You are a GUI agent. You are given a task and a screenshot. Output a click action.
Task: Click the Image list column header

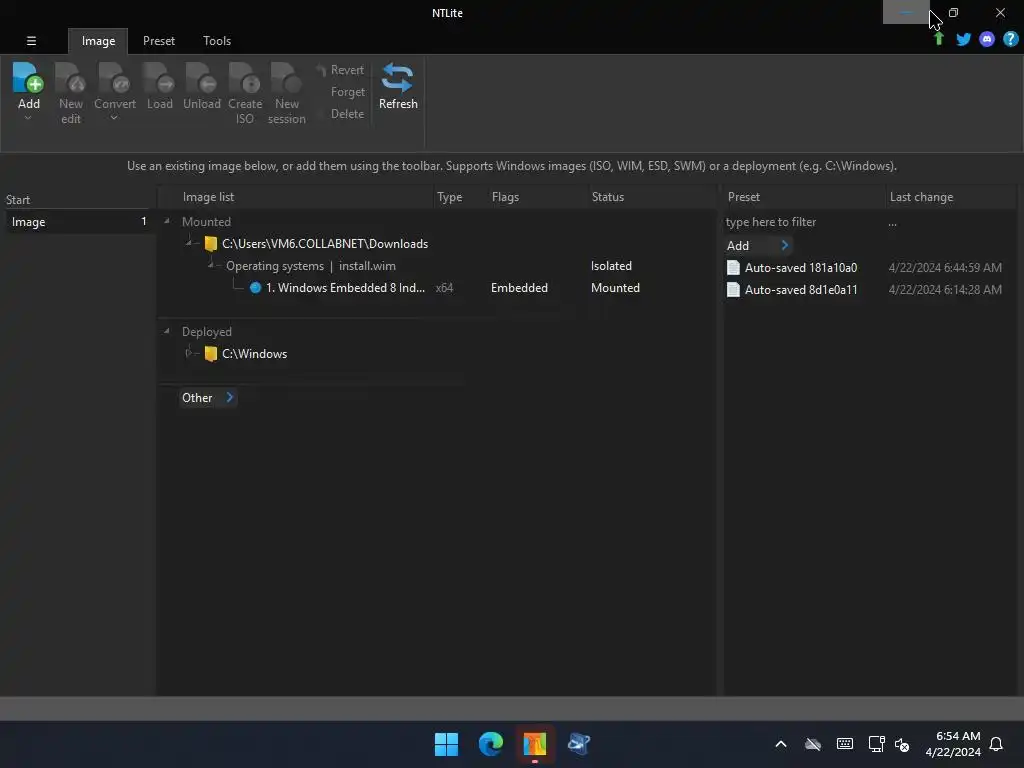(208, 197)
